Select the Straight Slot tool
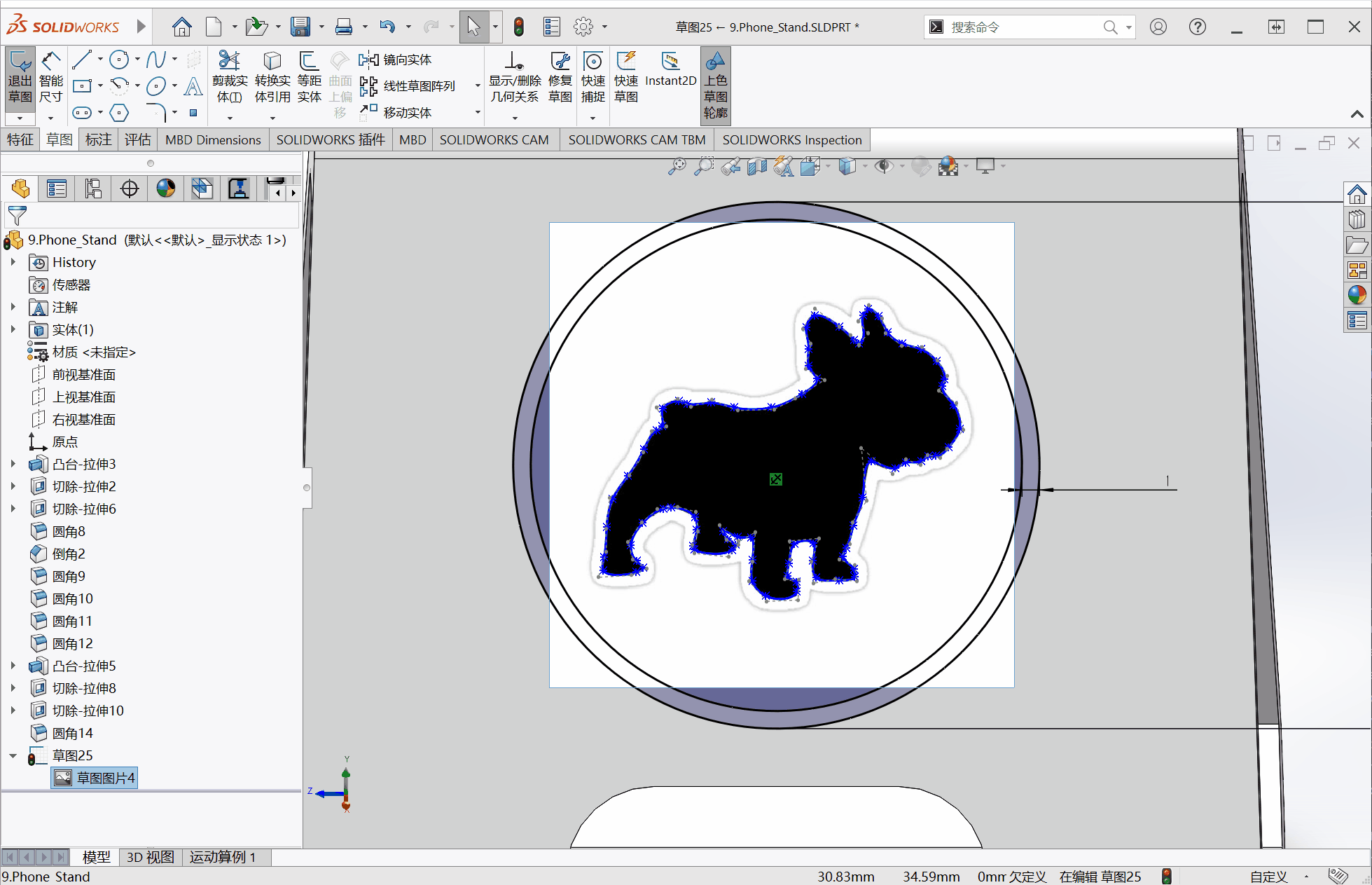Image resolution: width=1372 pixels, height=885 pixels. click(82, 112)
